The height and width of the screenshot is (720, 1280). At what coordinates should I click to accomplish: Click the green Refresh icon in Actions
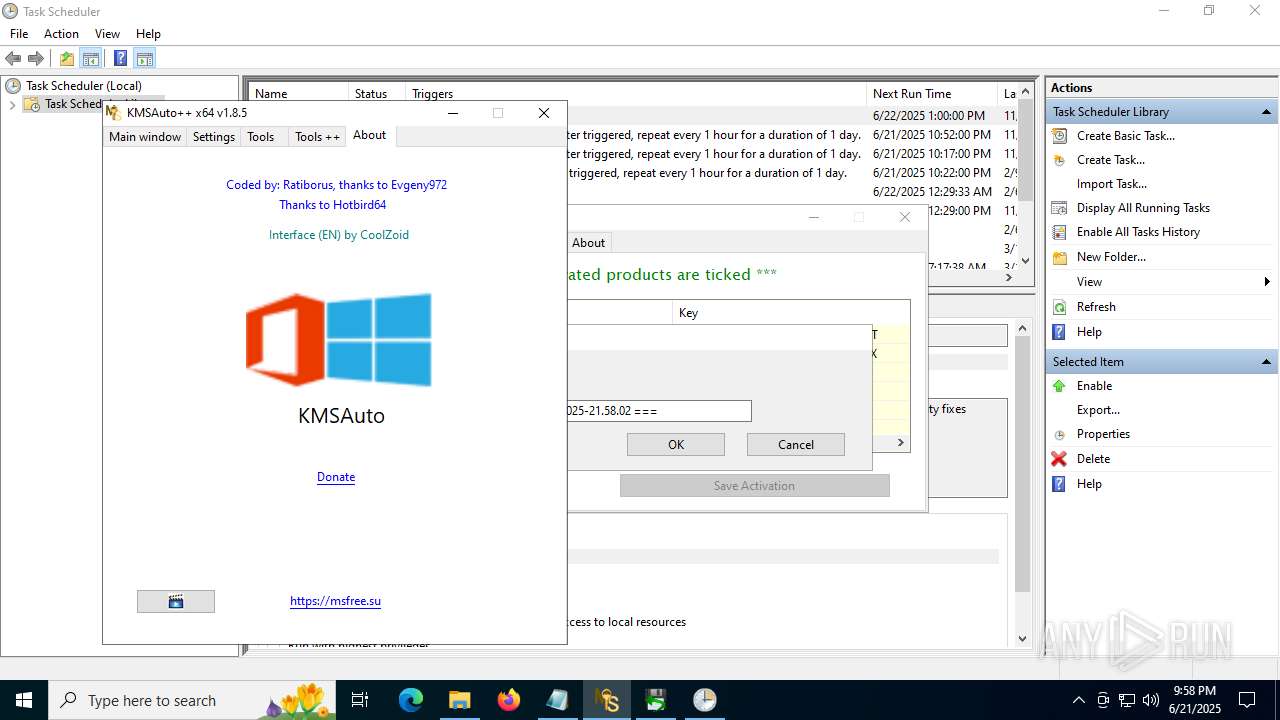click(1059, 307)
